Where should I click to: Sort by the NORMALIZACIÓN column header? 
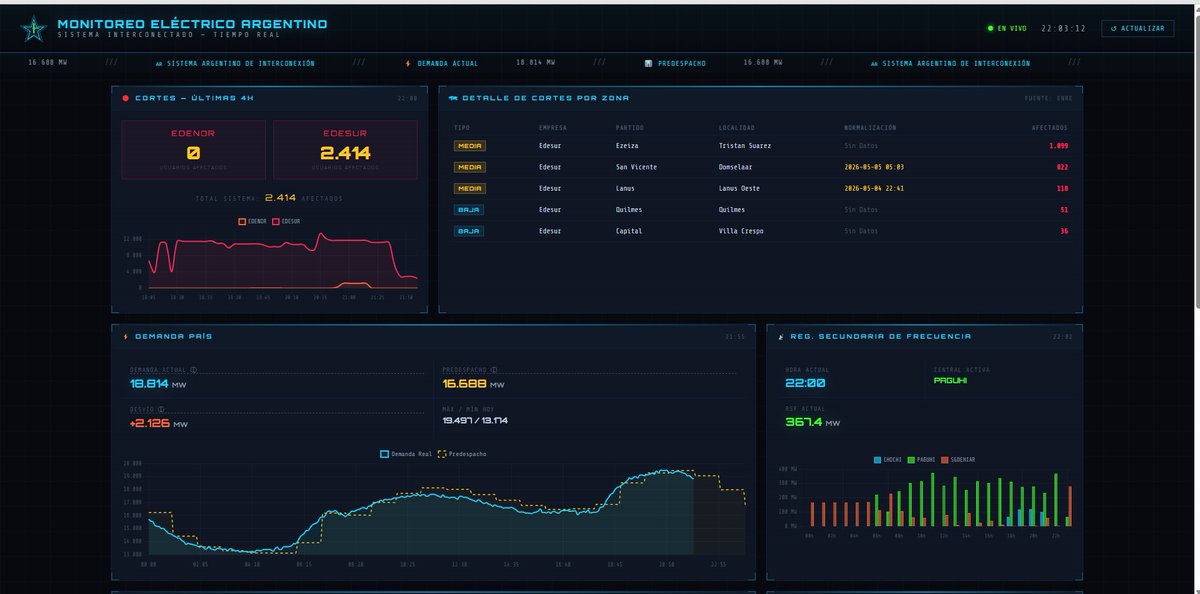coord(871,128)
